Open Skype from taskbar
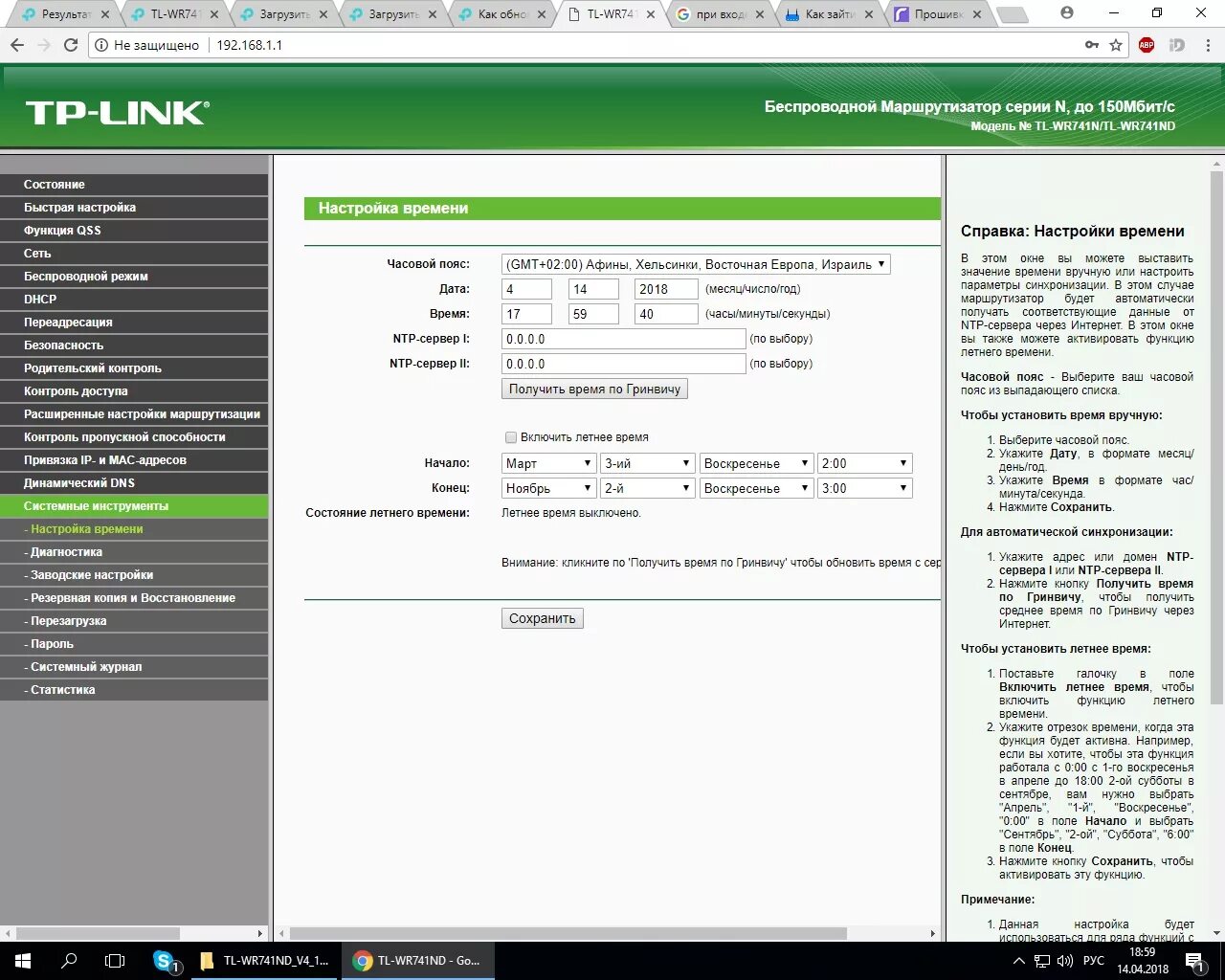Screen dimensions: 1225x980 (x=167, y=961)
